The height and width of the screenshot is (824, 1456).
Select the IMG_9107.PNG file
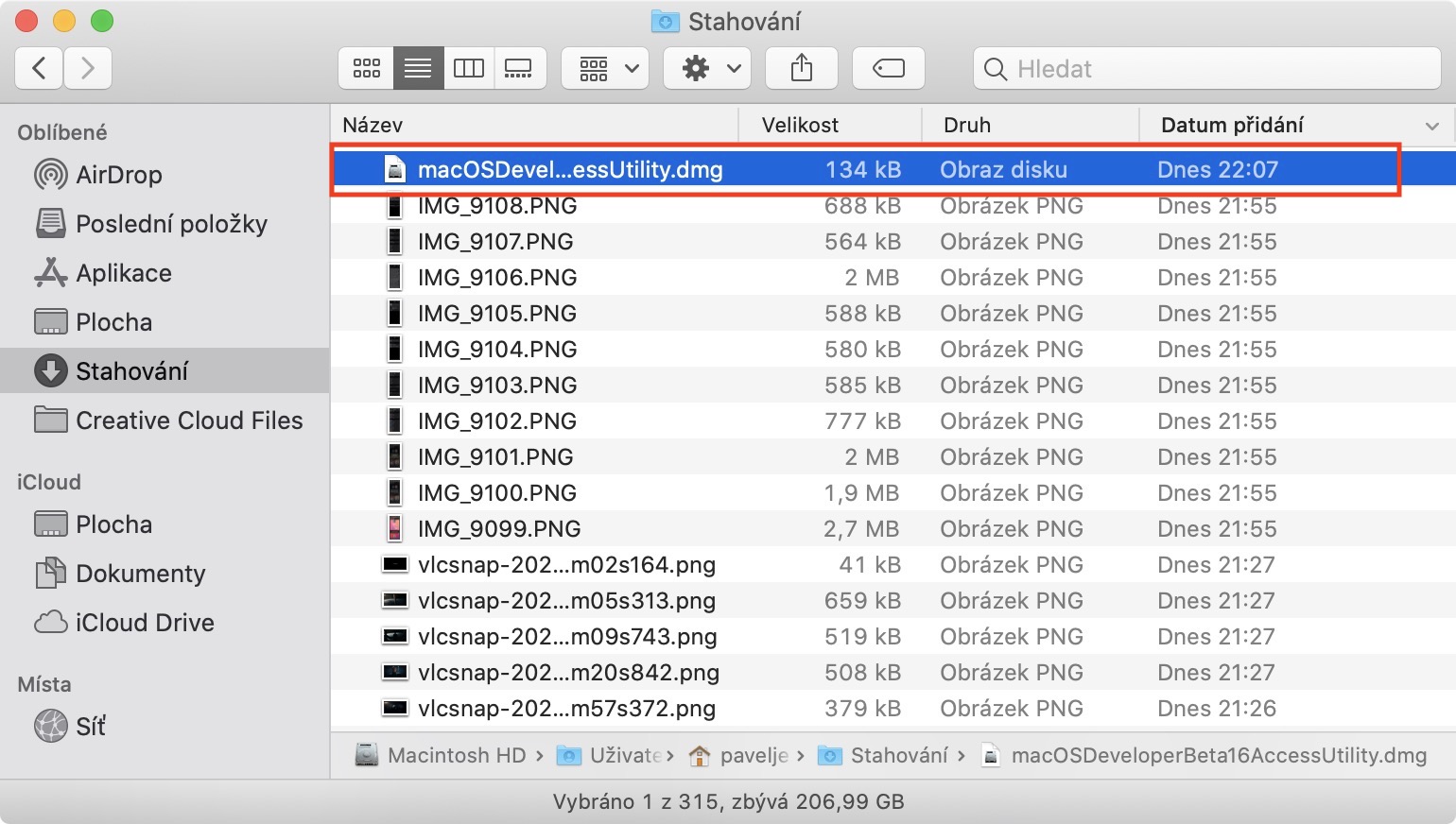[x=893, y=242]
